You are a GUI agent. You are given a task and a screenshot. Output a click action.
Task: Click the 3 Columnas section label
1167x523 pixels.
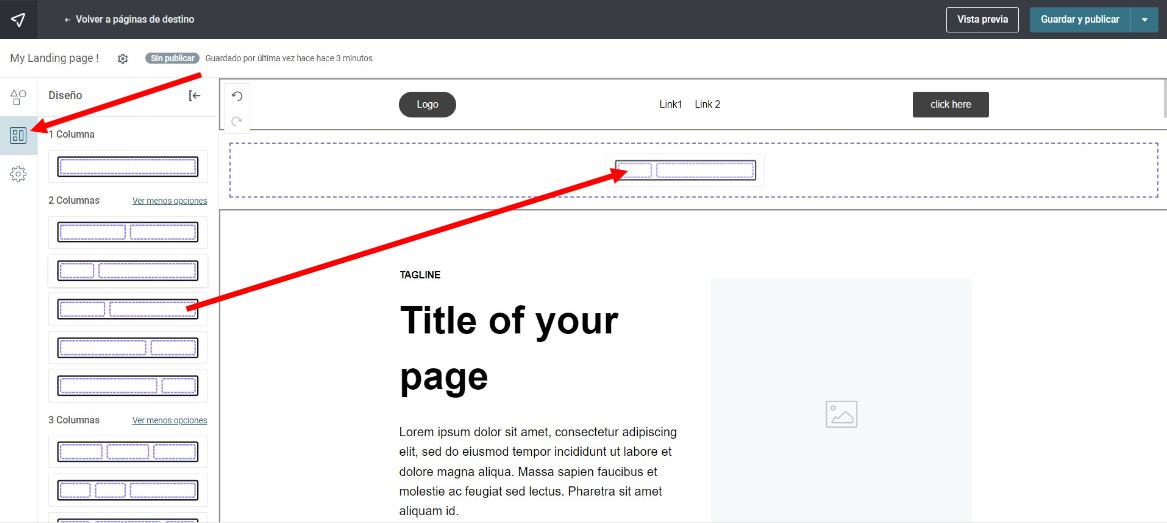click(74, 420)
